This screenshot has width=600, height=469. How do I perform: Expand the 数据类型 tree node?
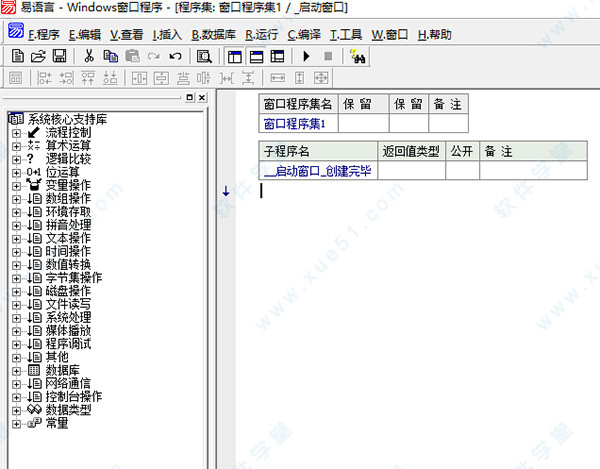[16, 411]
